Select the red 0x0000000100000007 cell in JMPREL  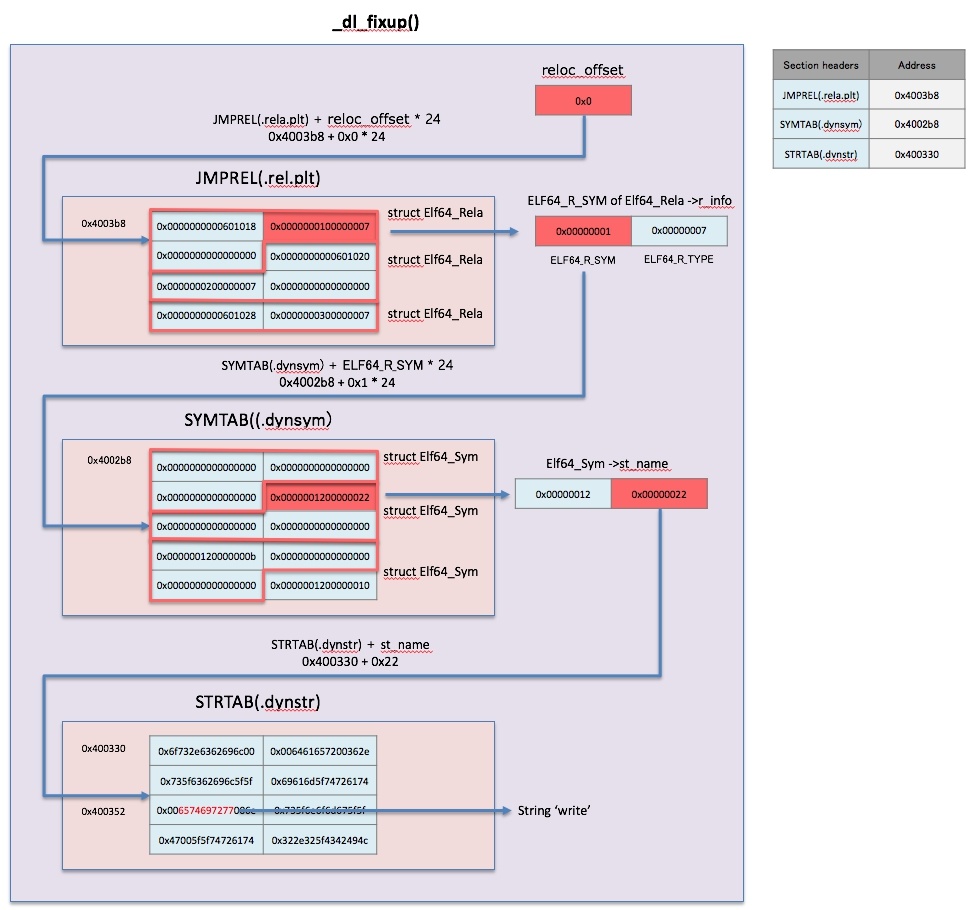point(320,227)
